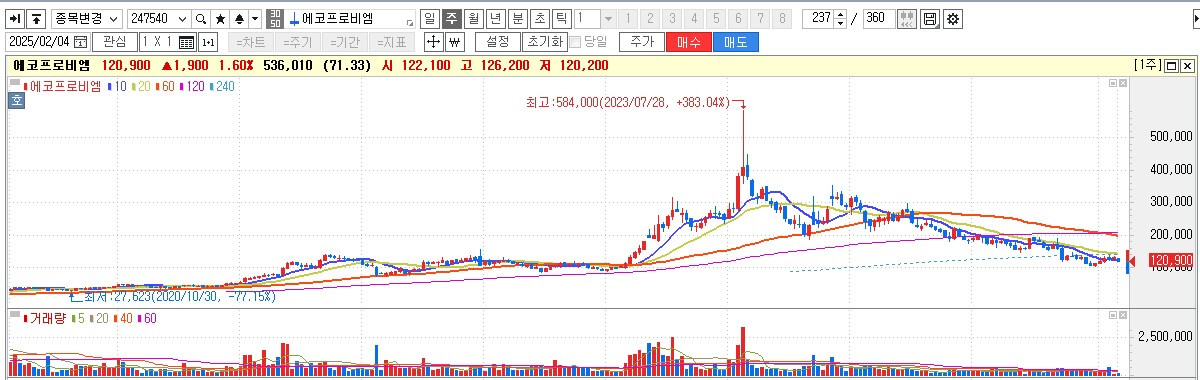Click the blue 매도 sell button
Image resolution: width=1200 pixels, height=380 pixels.
(735, 42)
